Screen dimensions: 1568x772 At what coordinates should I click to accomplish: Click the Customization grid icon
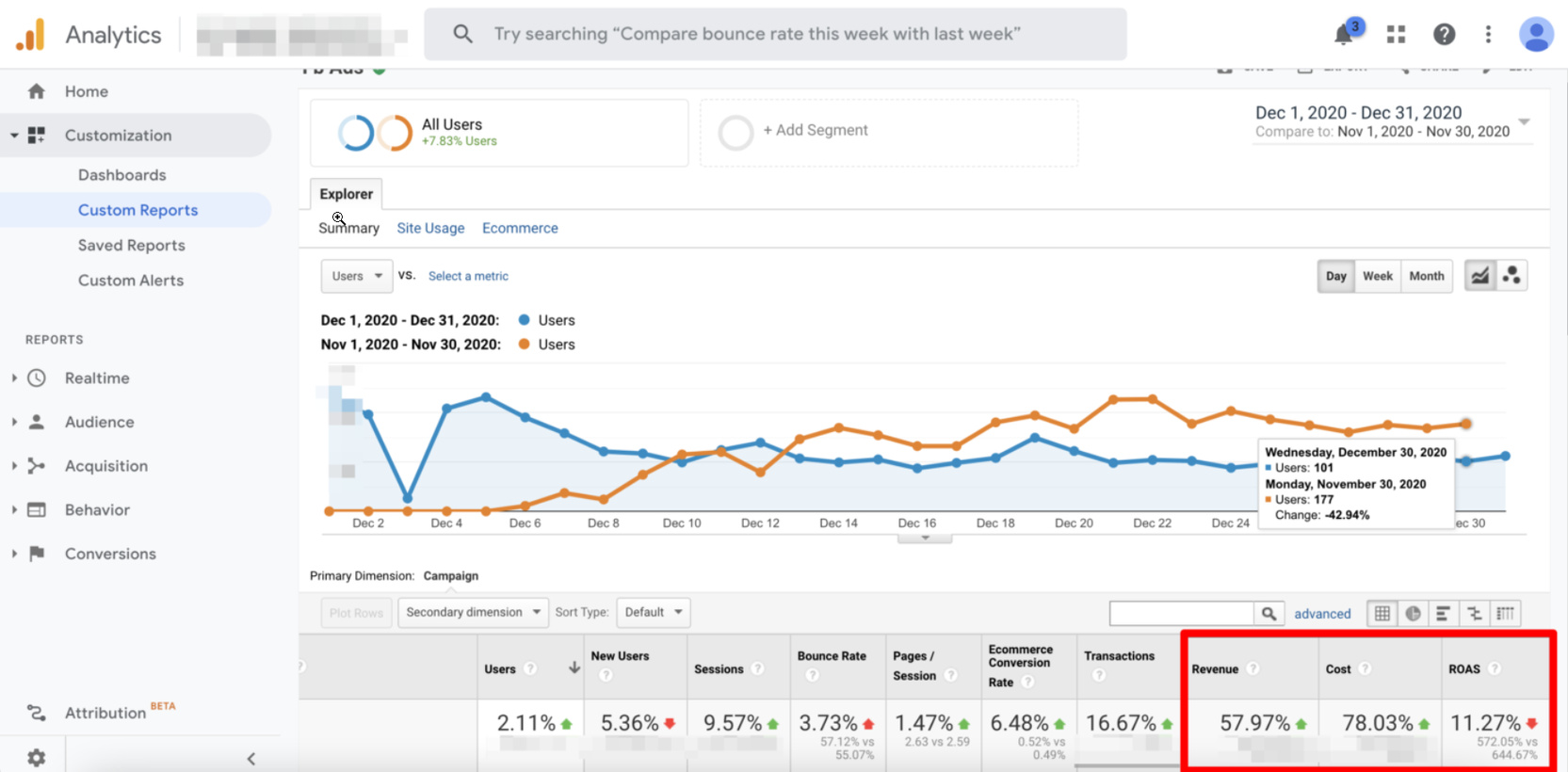tap(37, 135)
